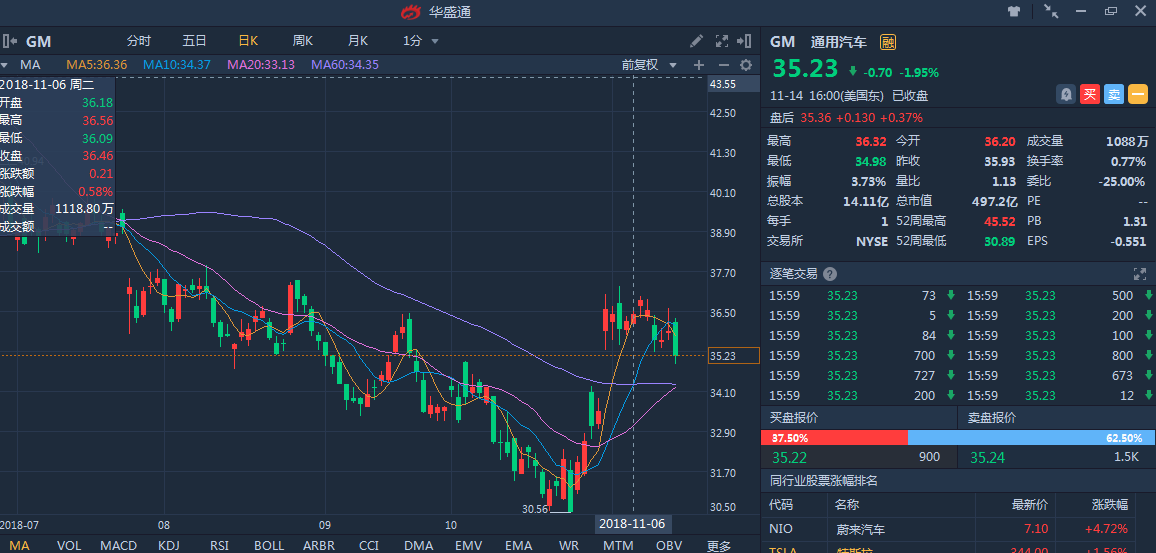Image resolution: width=1156 pixels, height=553 pixels.
Task: Open the 1分 minute interval dropdown
Action: click(420, 41)
